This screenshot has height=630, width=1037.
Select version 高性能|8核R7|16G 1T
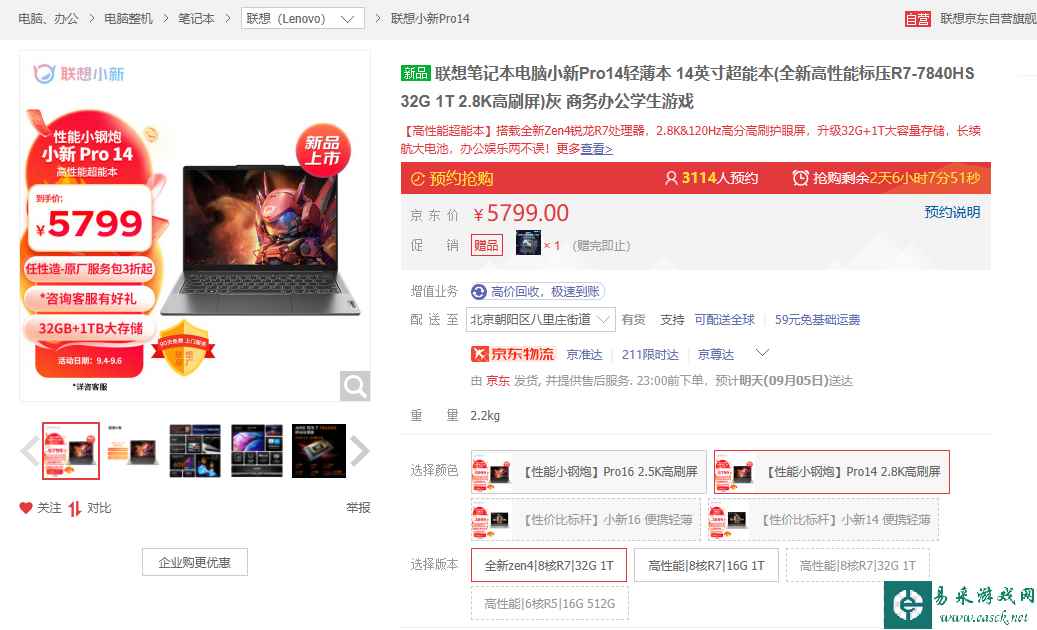click(x=706, y=565)
